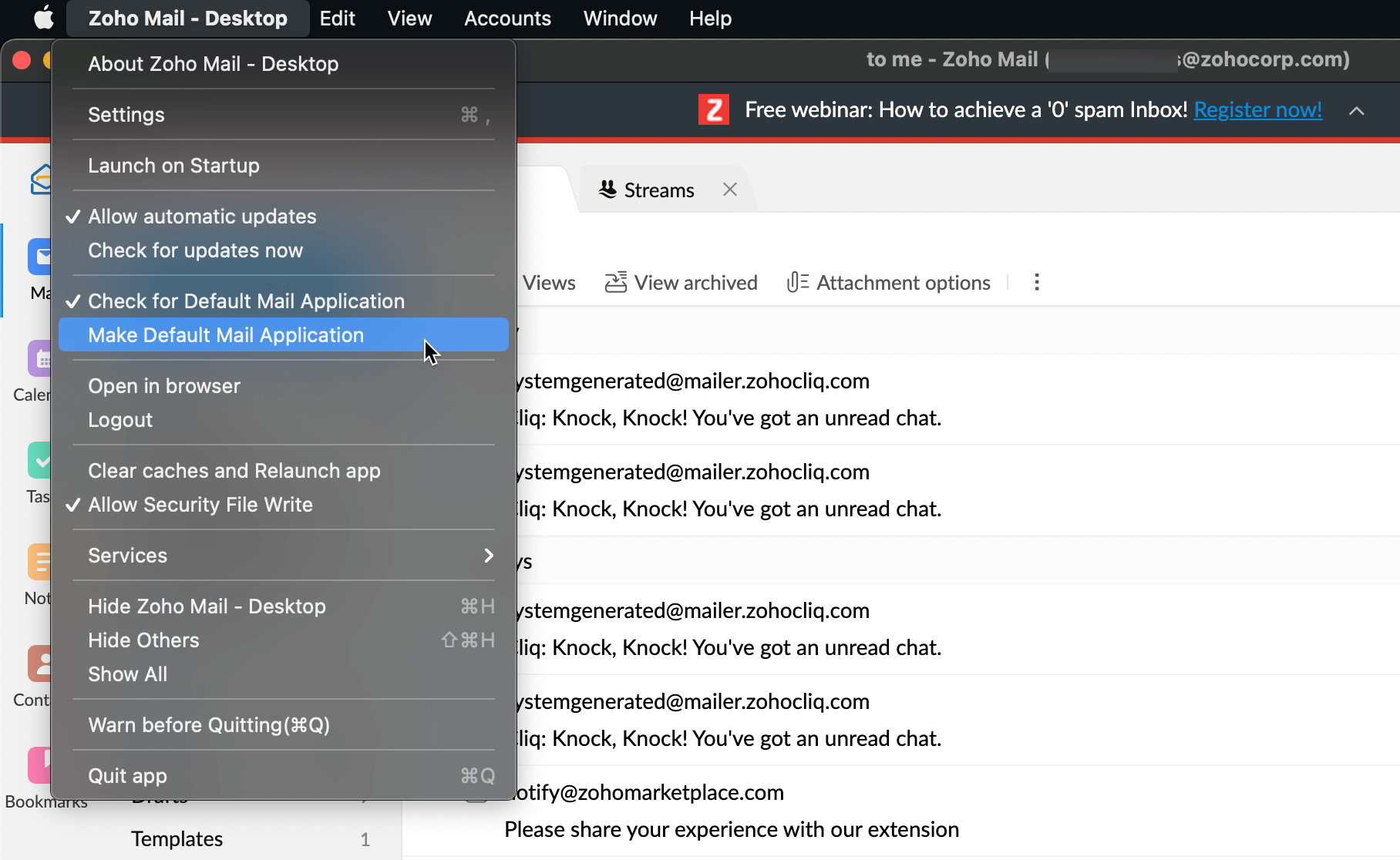This screenshot has height=860, width=1400.
Task: Close the Streams tab
Action: (729, 189)
